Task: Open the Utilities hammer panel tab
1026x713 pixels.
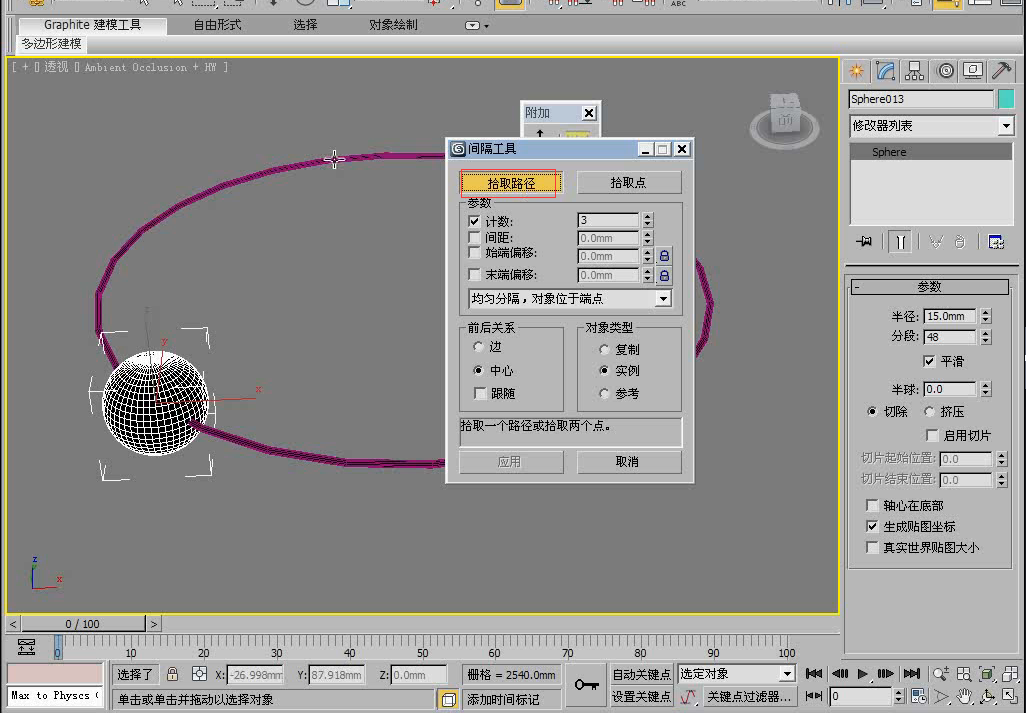Action: (x=1001, y=71)
